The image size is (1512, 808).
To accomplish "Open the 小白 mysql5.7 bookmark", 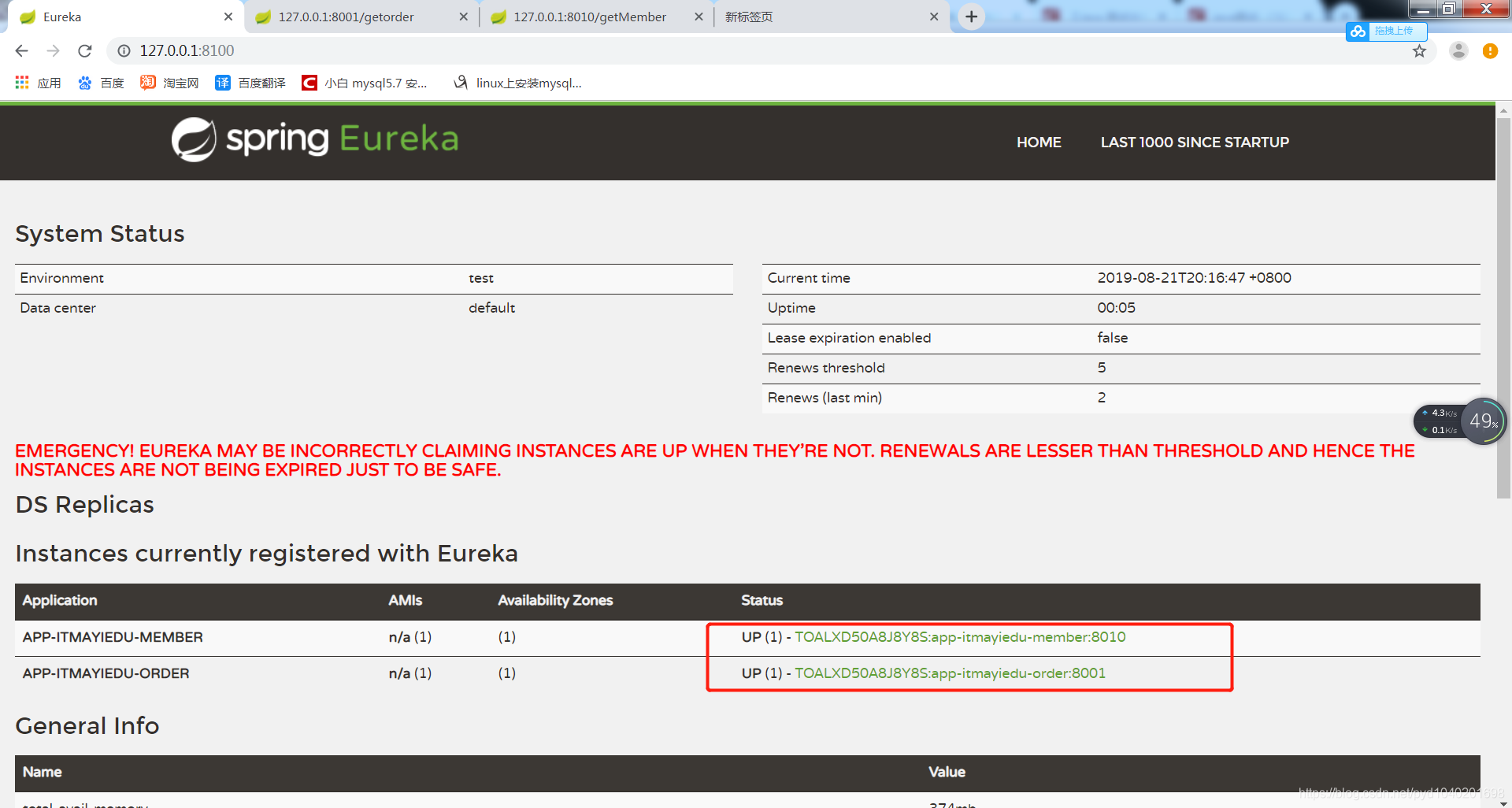I will coord(365,83).
